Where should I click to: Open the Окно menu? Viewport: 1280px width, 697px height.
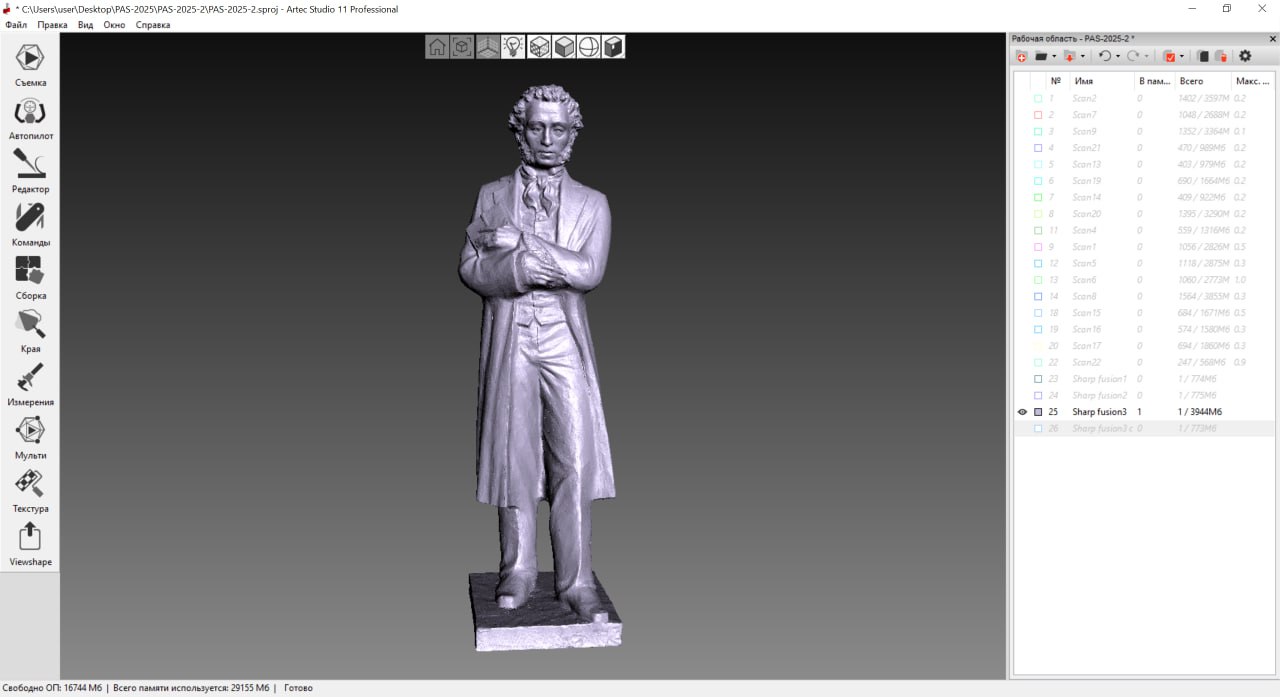(114, 25)
